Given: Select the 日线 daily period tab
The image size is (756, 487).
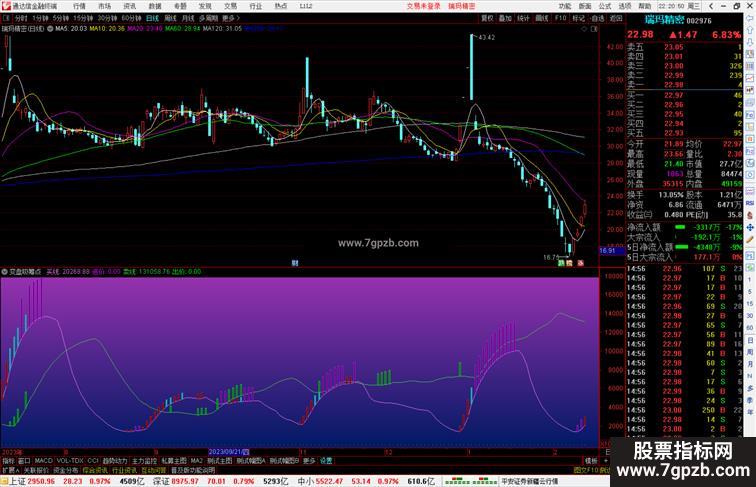Looking at the screenshot, I should (x=152, y=18).
